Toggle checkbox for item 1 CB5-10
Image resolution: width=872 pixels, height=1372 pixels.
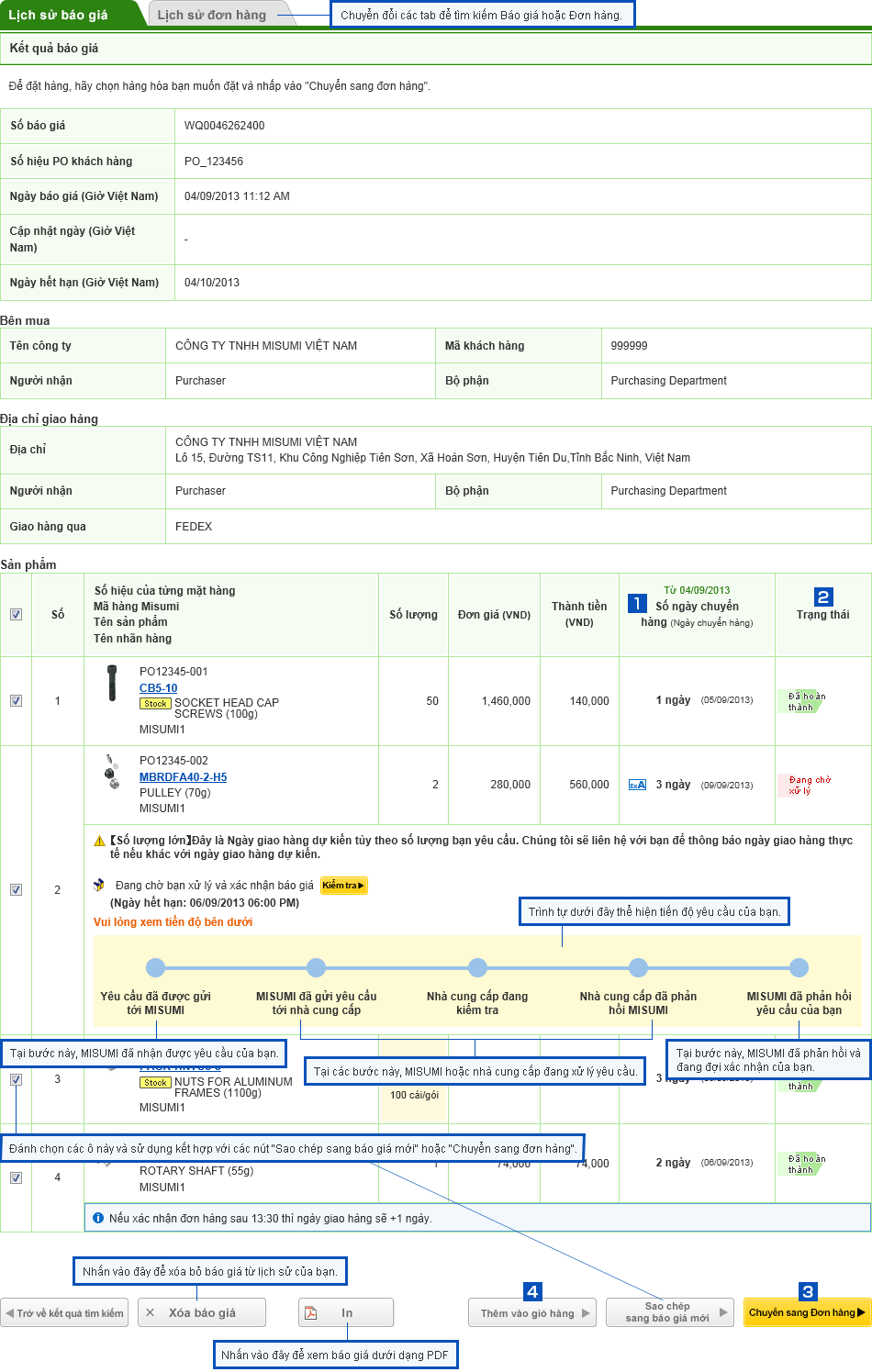(16, 701)
